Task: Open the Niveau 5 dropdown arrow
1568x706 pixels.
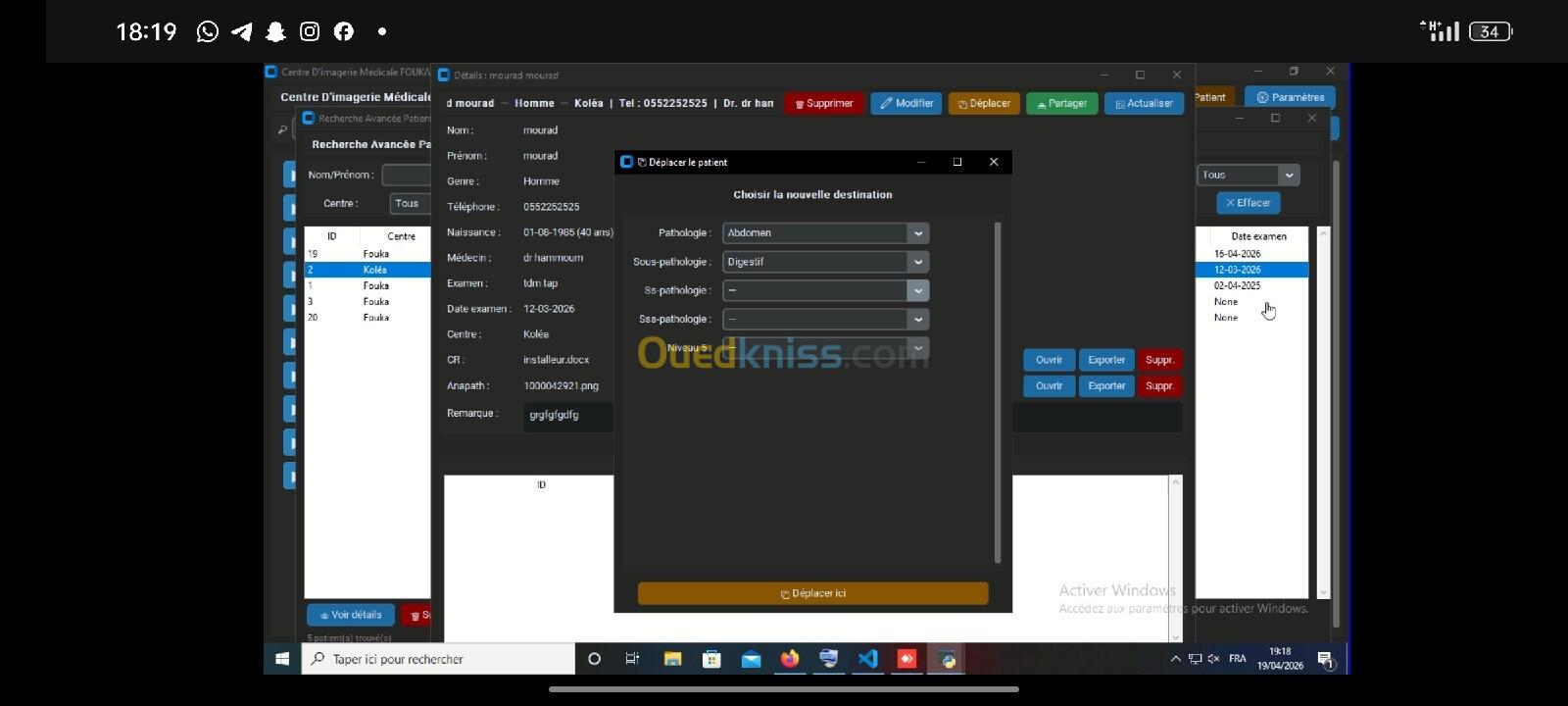Action: click(x=918, y=347)
